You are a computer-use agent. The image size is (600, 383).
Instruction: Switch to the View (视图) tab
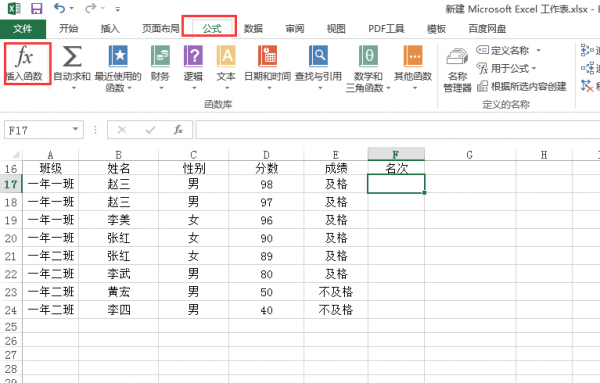click(336, 29)
